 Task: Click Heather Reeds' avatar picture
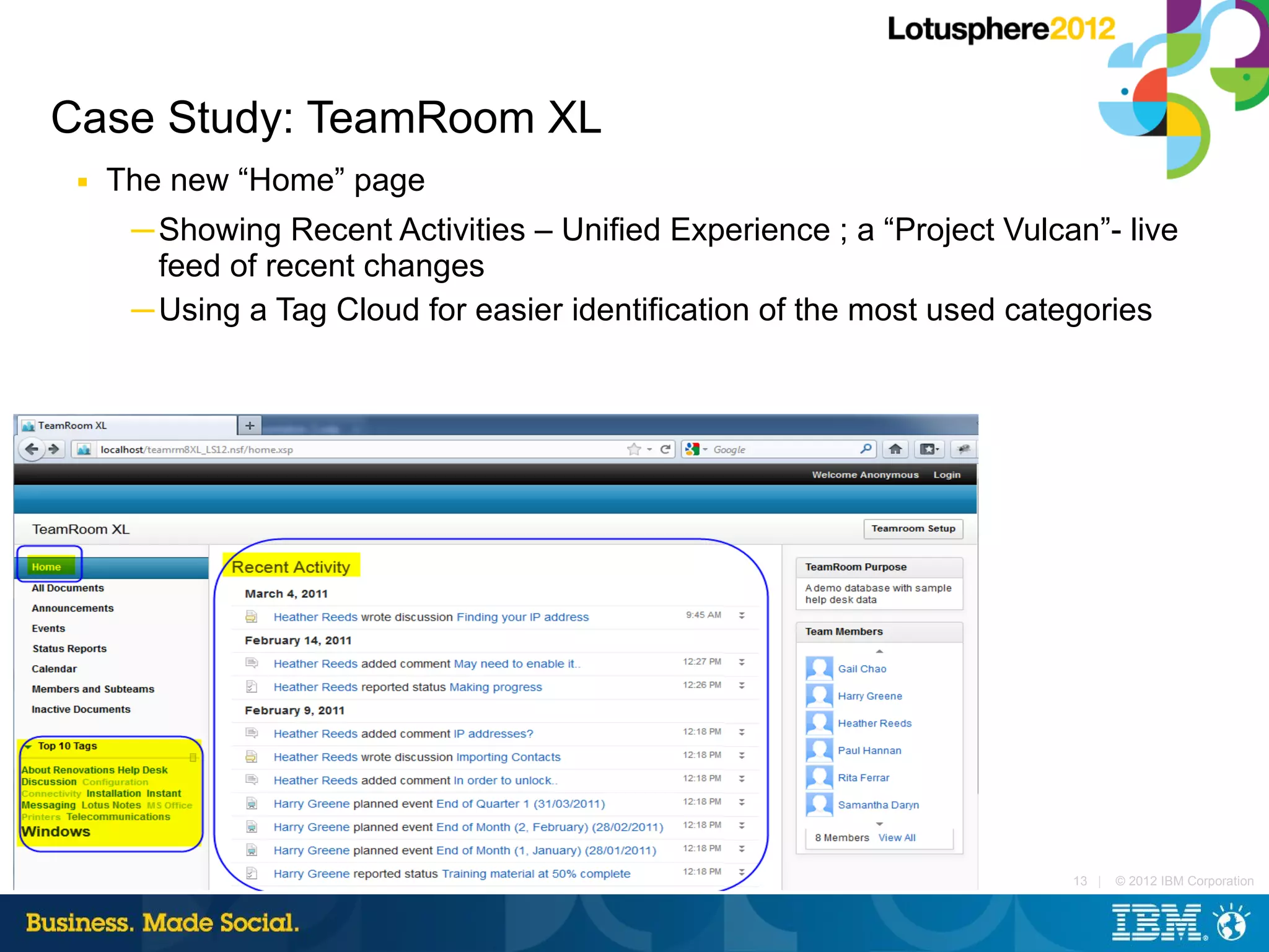coord(819,723)
